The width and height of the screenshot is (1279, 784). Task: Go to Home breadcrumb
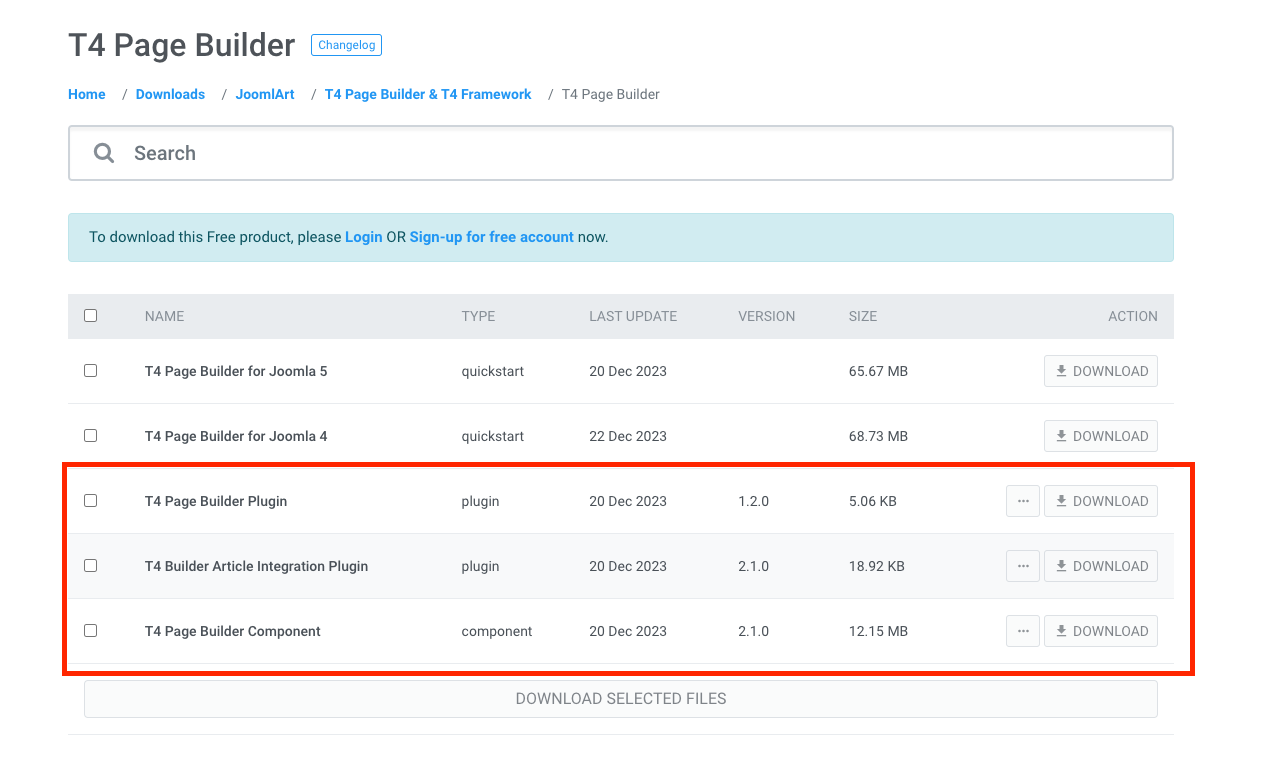pos(87,94)
